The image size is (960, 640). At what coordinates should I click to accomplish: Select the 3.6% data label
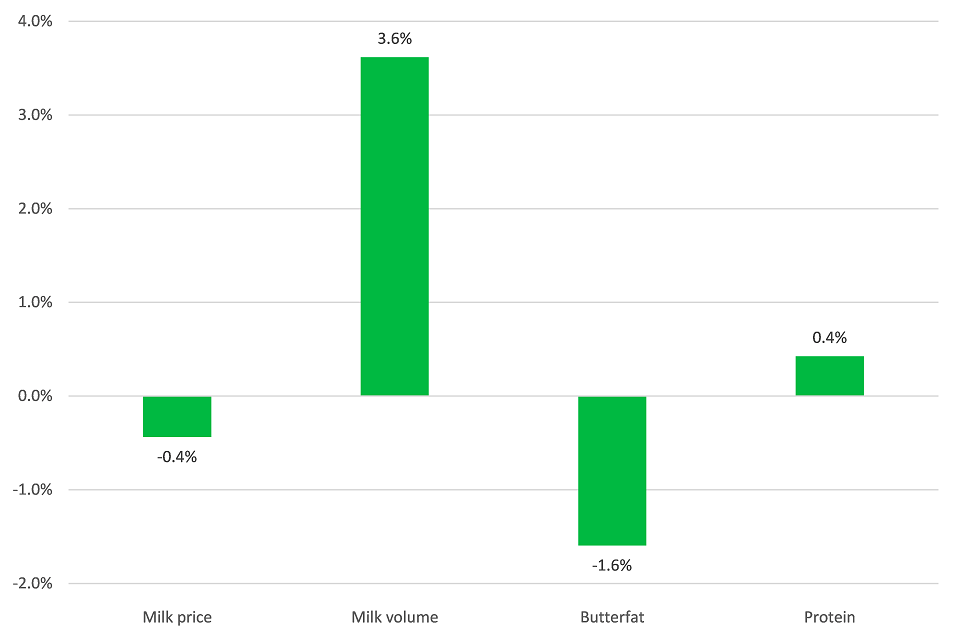coord(394,39)
